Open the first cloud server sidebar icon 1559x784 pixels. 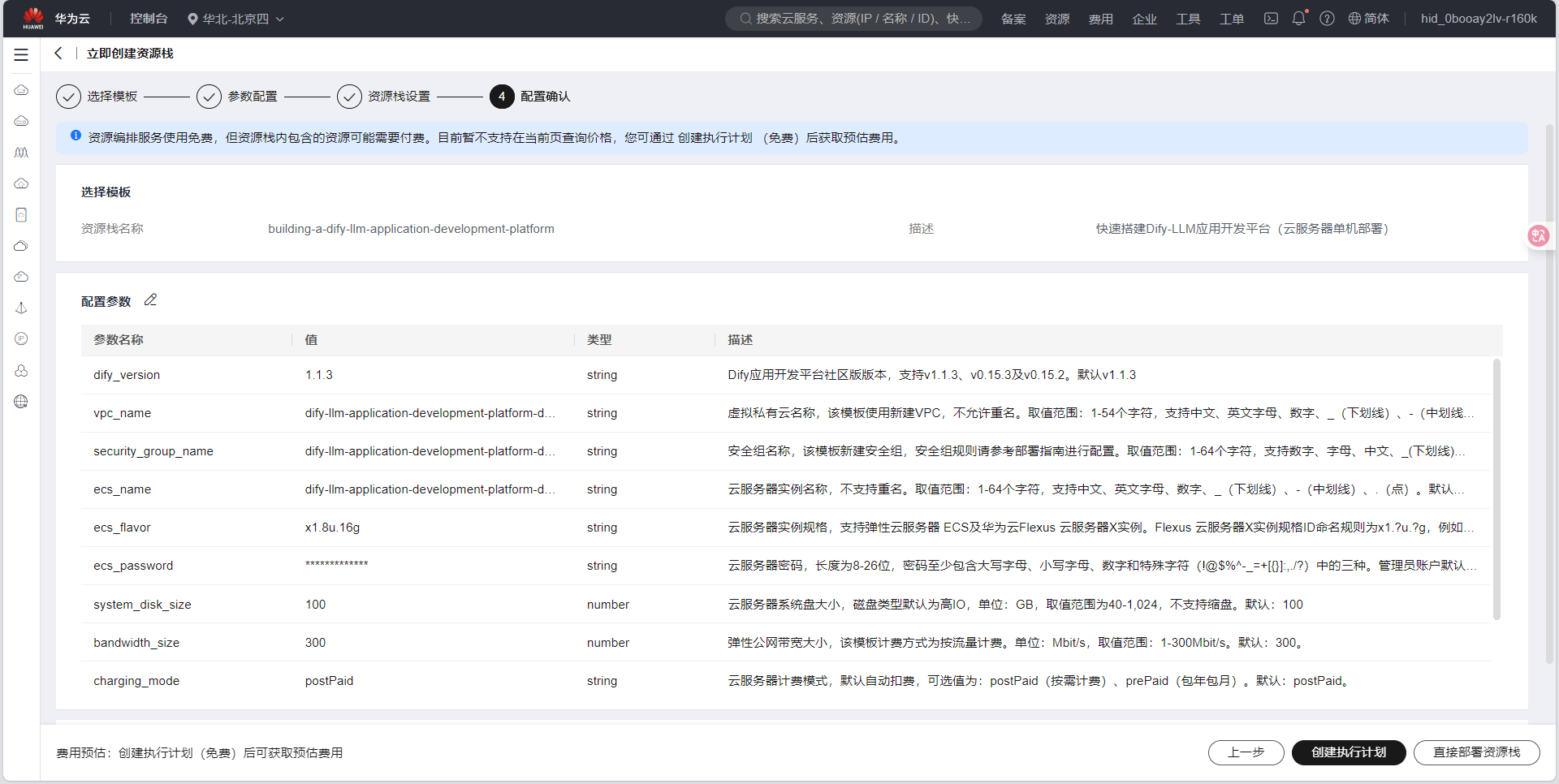[21, 90]
